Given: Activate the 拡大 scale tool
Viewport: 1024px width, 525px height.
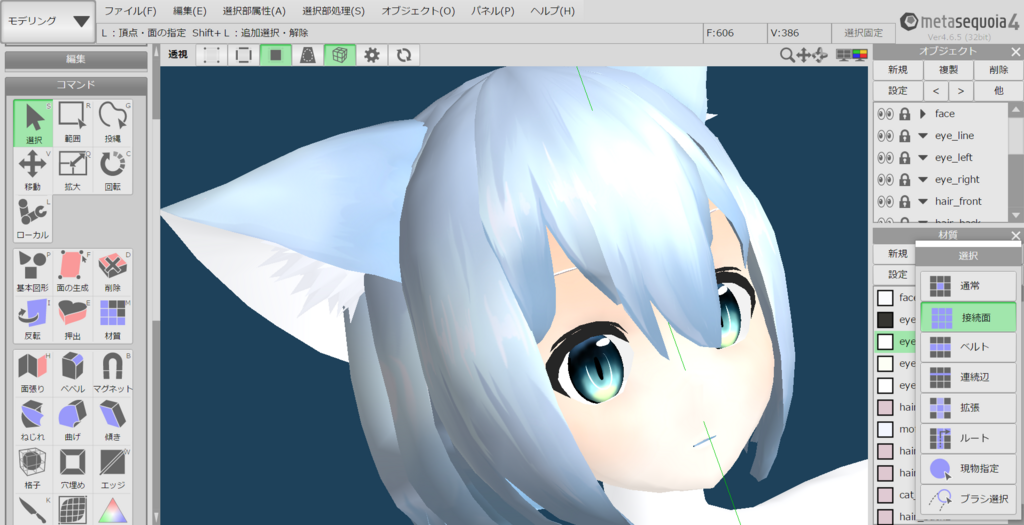Looking at the screenshot, I should pyautogui.click(x=72, y=170).
